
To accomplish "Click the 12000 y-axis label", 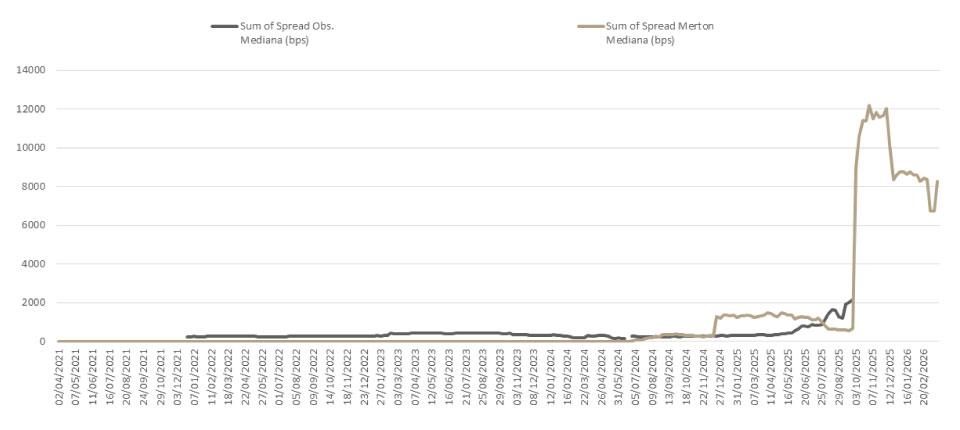I will (31, 109).
